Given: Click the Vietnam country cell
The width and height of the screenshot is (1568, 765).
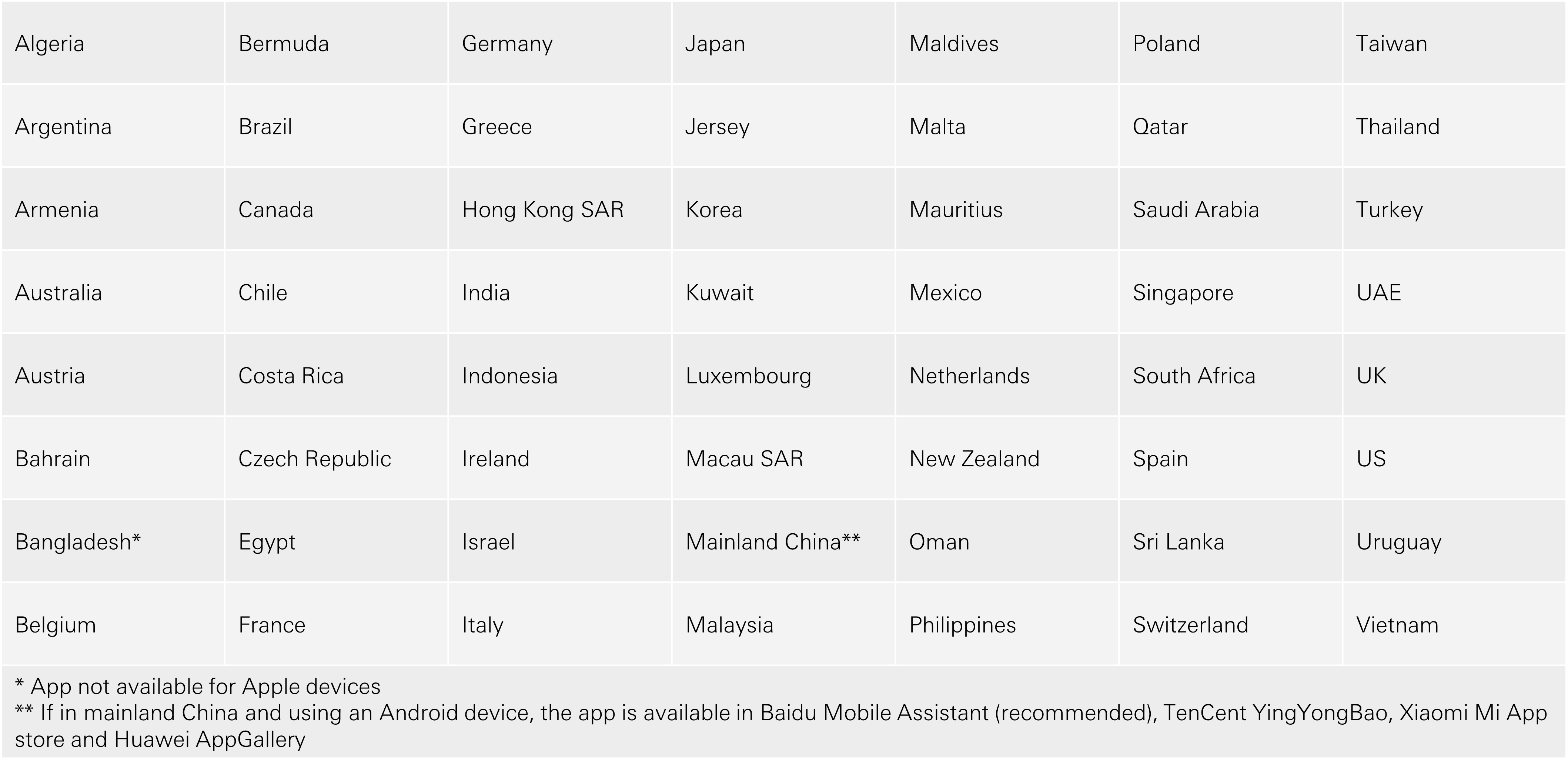Looking at the screenshot, I should pyautogui.click(x=1454, y=624).
